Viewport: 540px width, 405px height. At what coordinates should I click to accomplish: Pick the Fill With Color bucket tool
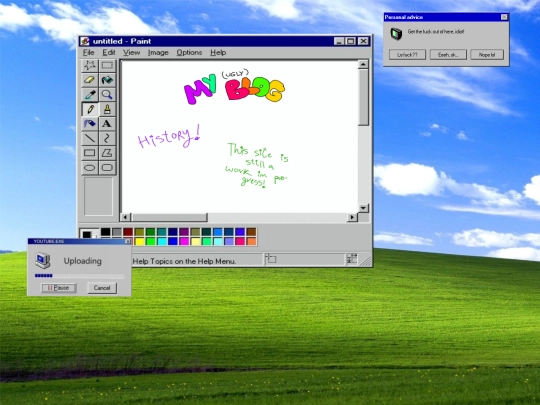pyautogui.click(x=107, y=80)
